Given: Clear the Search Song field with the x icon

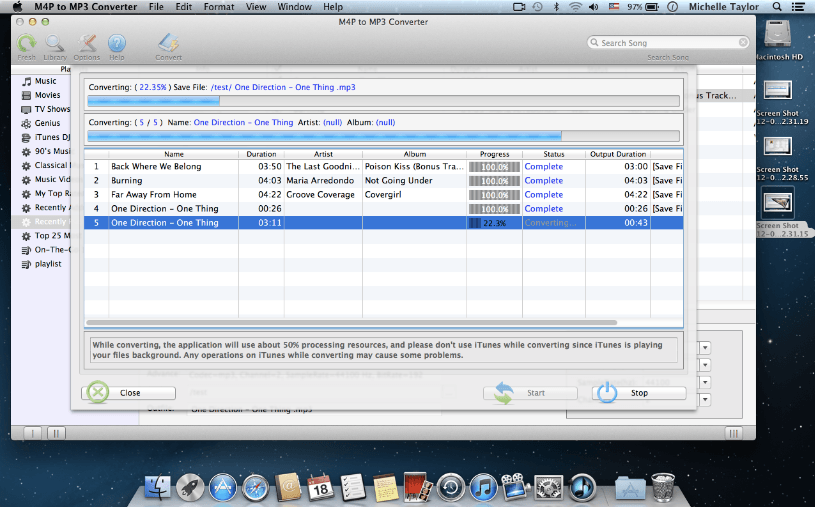Looking at the screenshot, I should coord(743,42).
